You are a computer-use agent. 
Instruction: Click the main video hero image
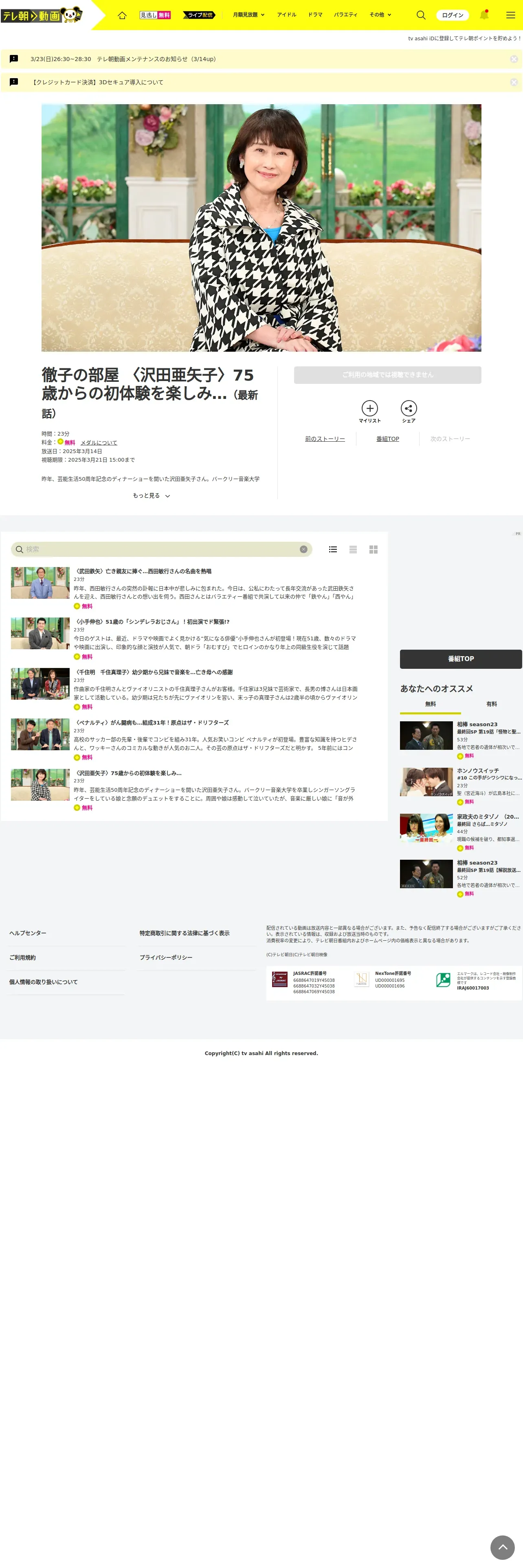point(261,228)
